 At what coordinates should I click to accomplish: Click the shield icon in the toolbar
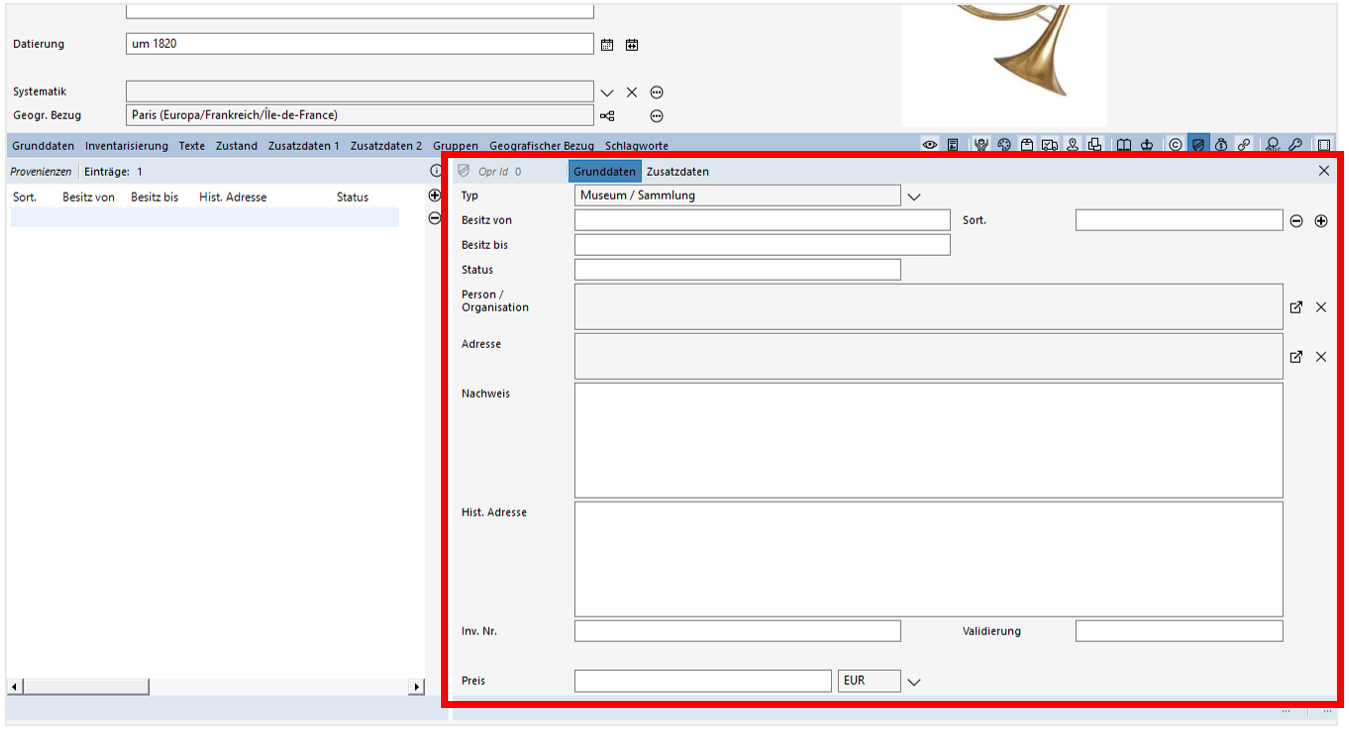[x=1198, y=145]
